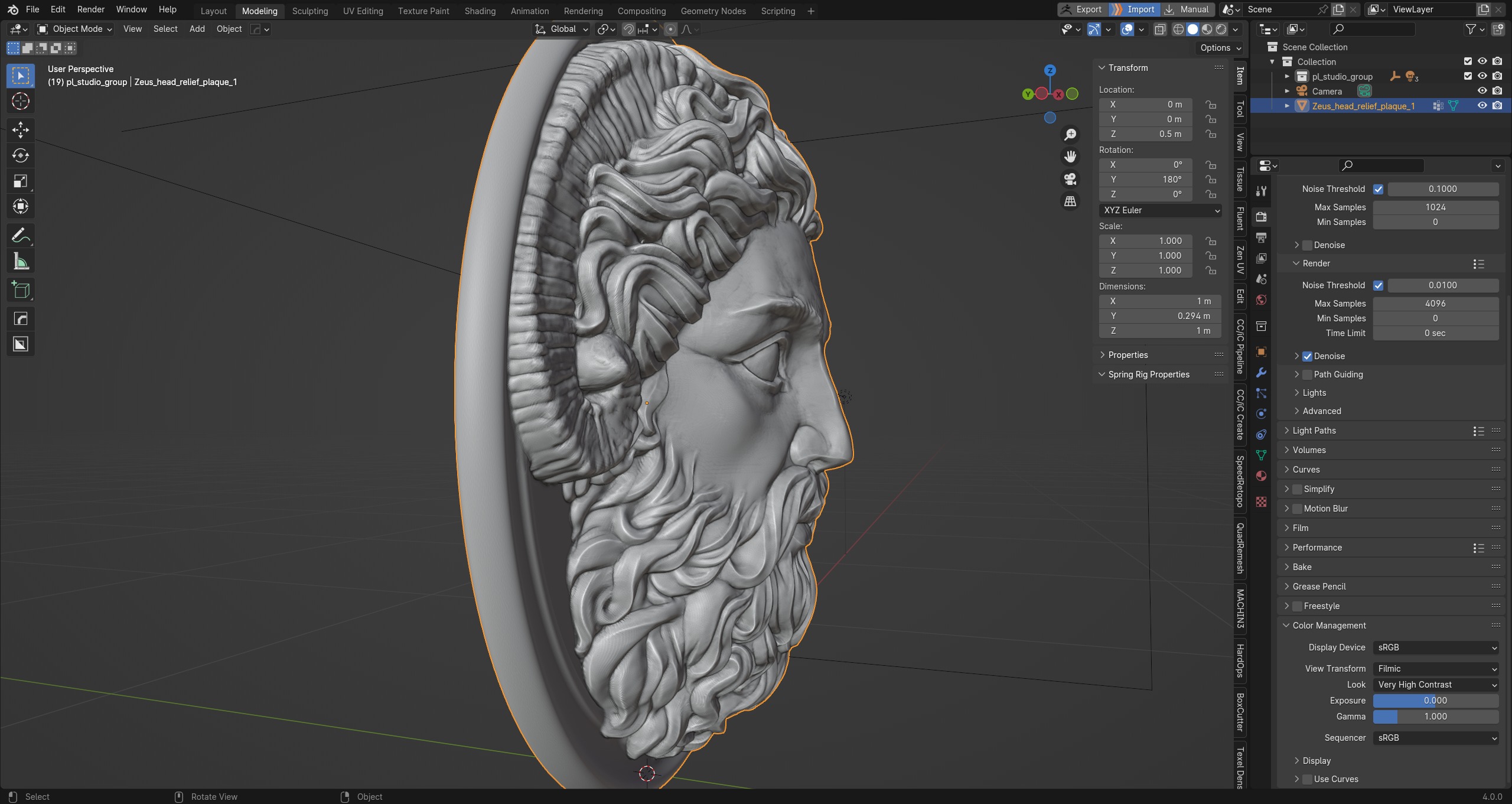Switch to the Sculpting workspace tab
This screenshot has height=804, width=1512.
click(x=309, y=11)
